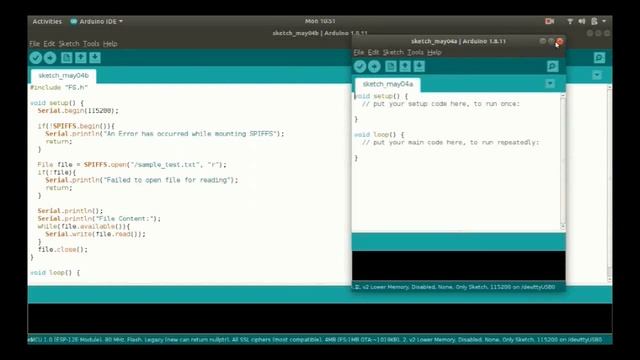Open Serial Monitor in sketch_may04a window
640x360 pixels.
(553, 66)
